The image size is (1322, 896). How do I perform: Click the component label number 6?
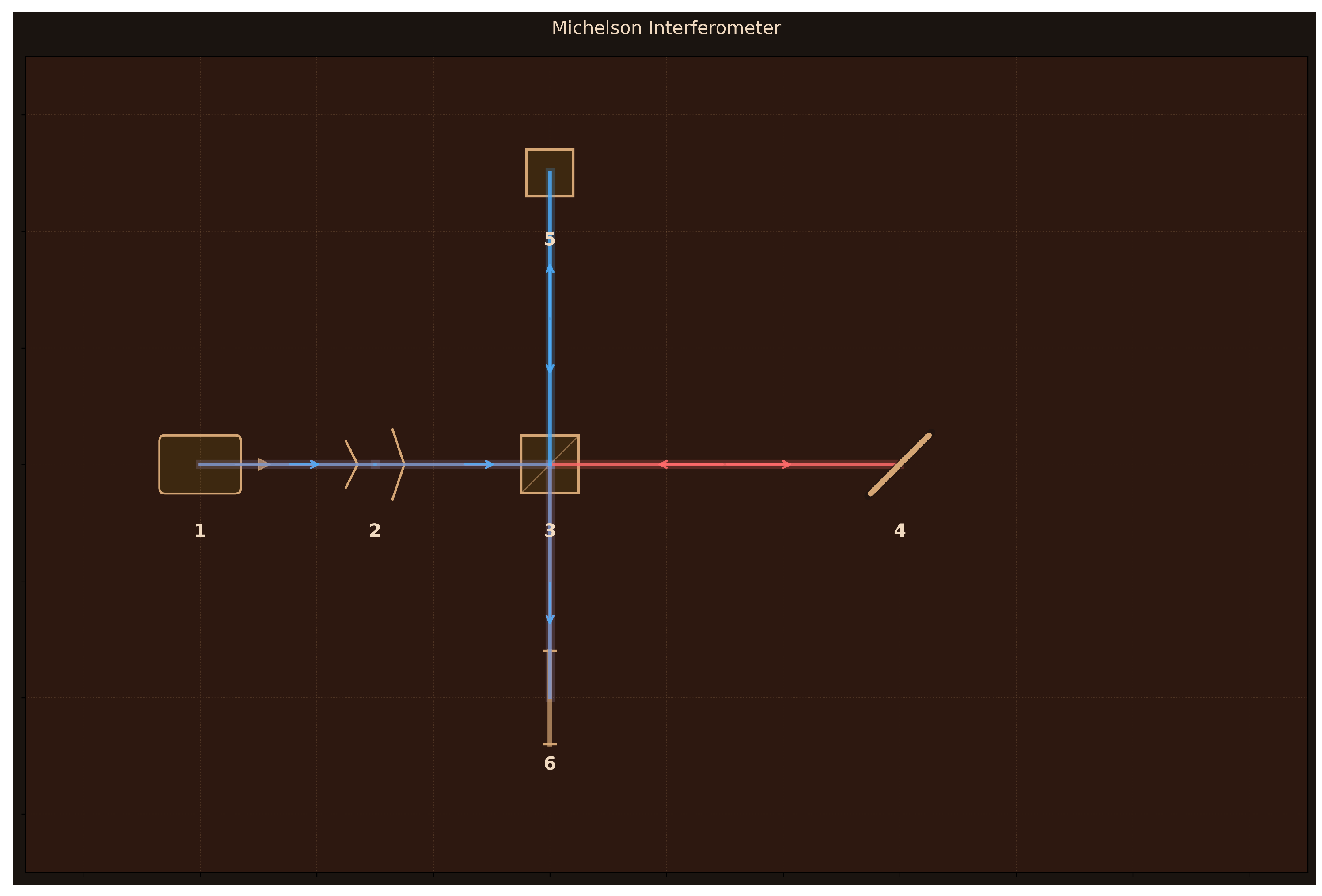(x=550, y=763)
